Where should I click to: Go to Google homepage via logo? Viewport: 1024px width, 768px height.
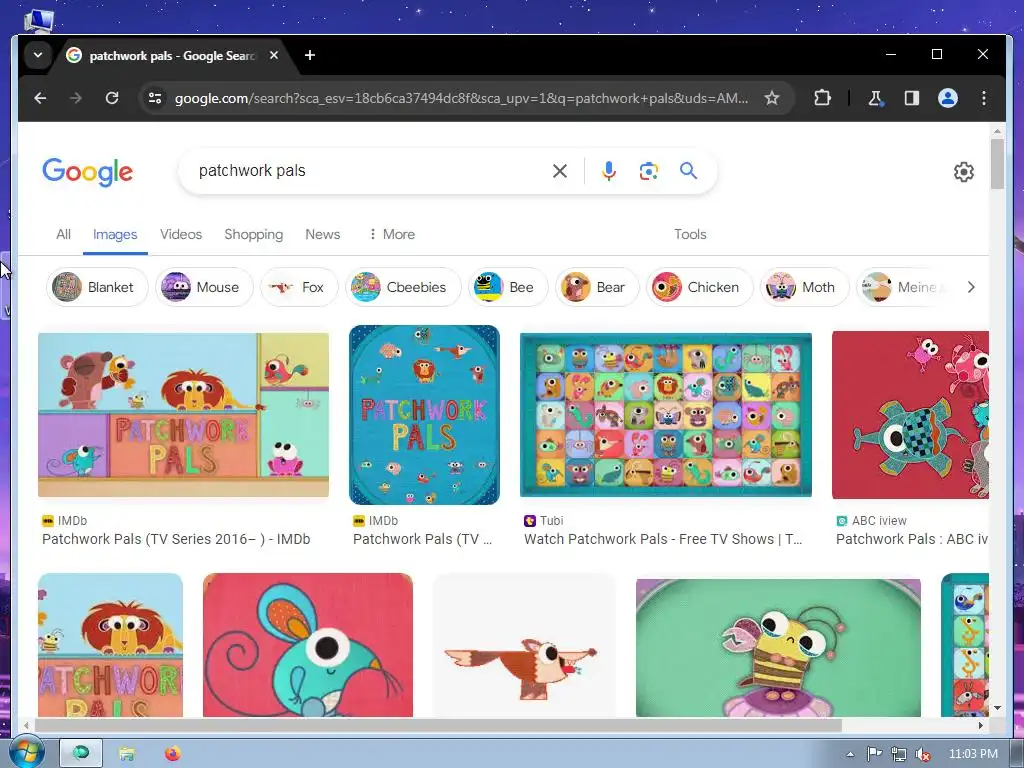coord(88,172)
